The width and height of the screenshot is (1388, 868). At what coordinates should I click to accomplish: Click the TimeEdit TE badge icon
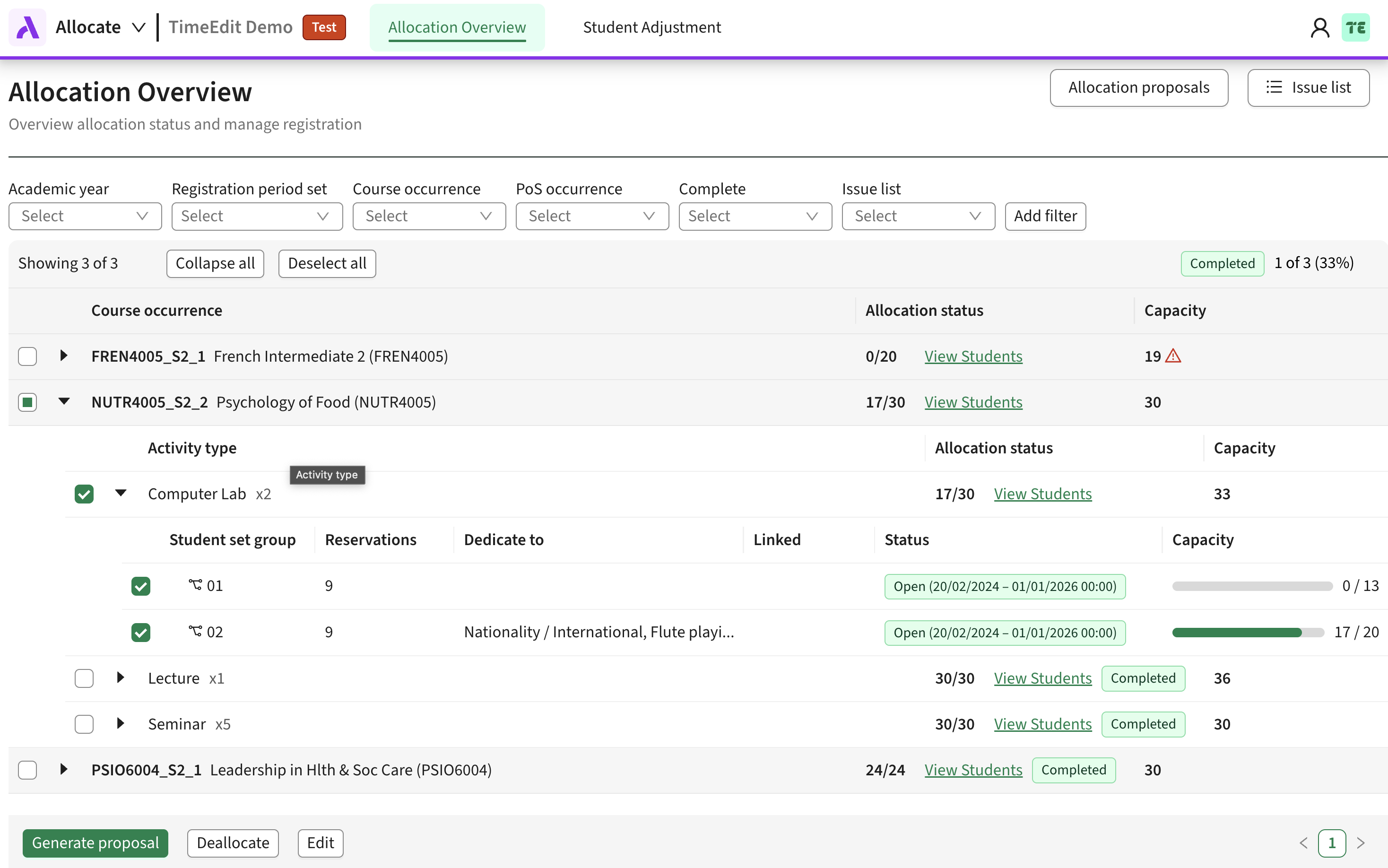click(x=1355, y=27)
